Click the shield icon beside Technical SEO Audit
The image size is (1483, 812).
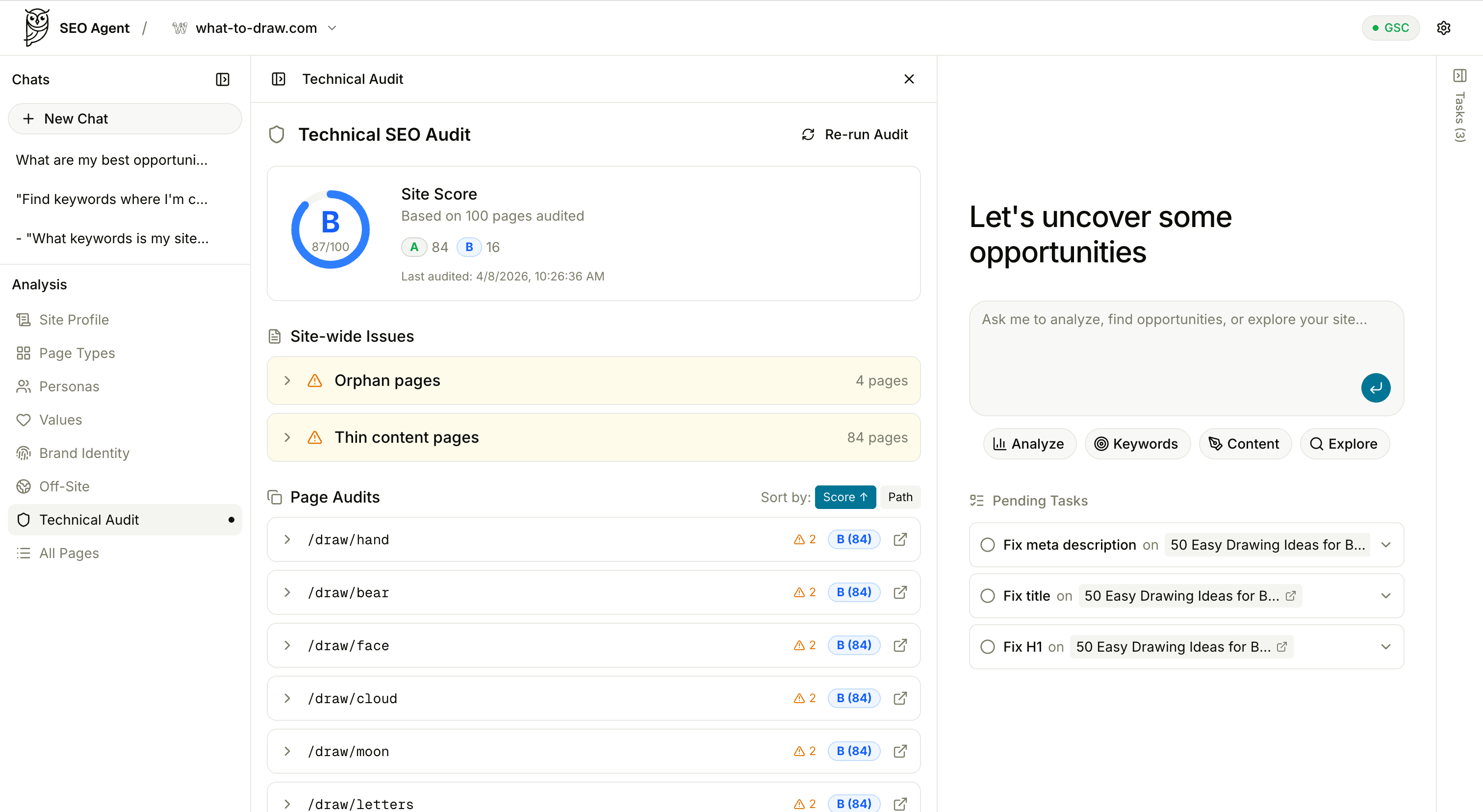[277, 135]
